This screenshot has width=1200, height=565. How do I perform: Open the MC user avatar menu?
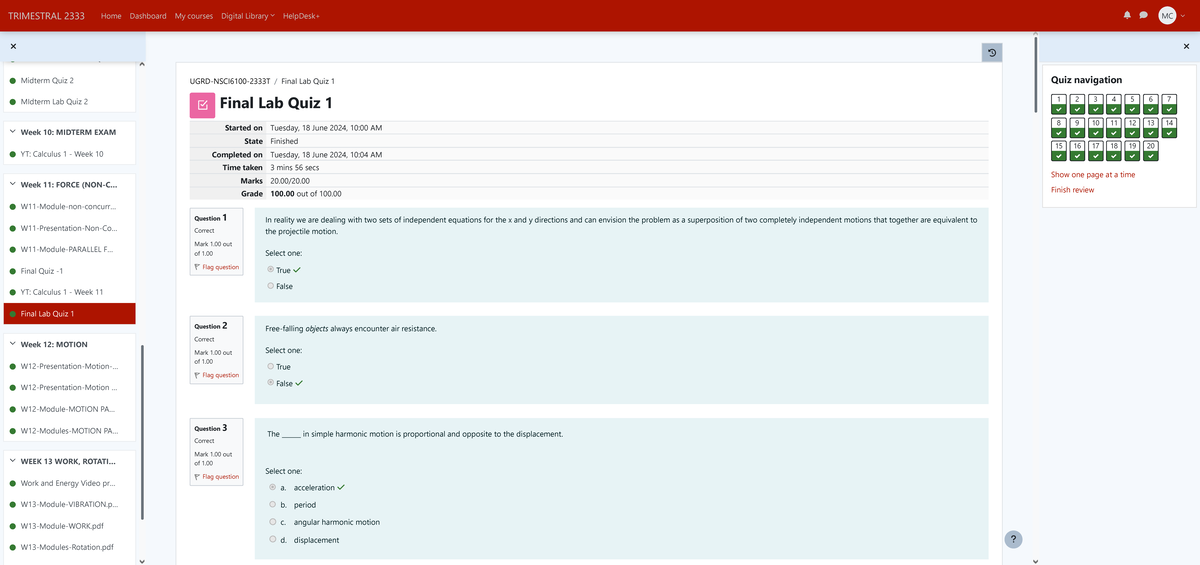(1167, 16)
